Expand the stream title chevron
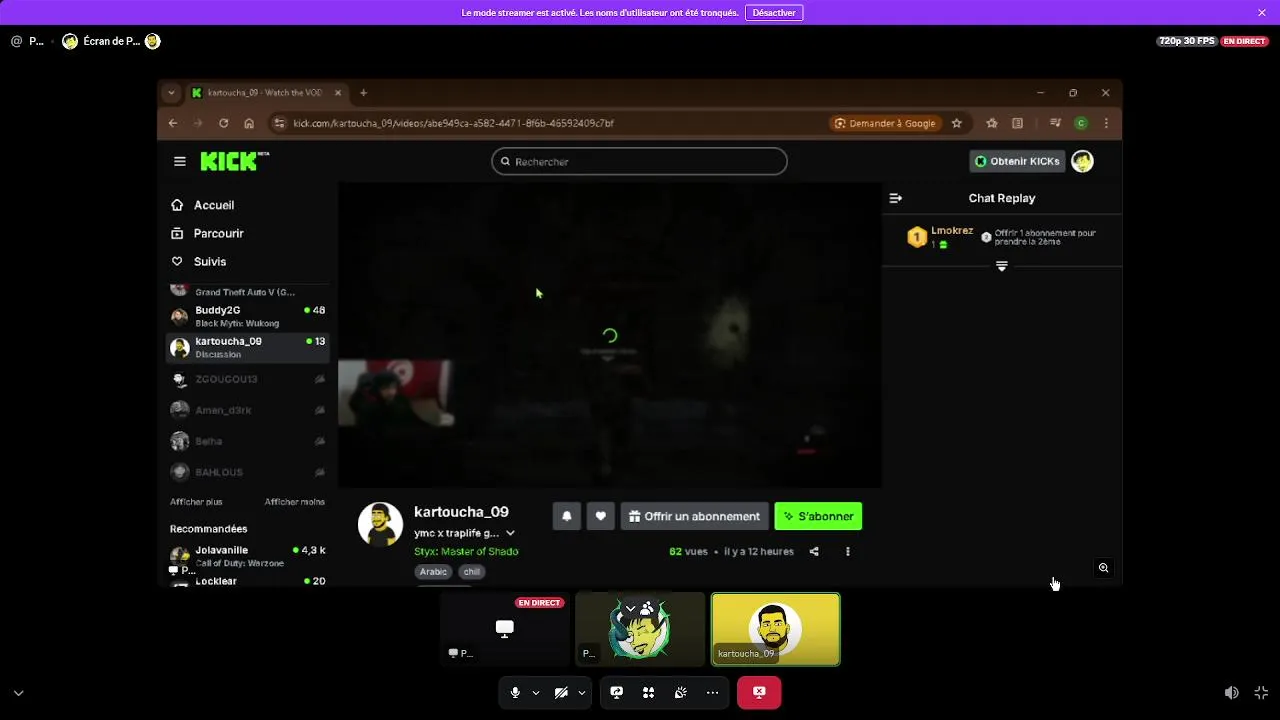This screenshot has height=720, width=1280. point(510,533)
